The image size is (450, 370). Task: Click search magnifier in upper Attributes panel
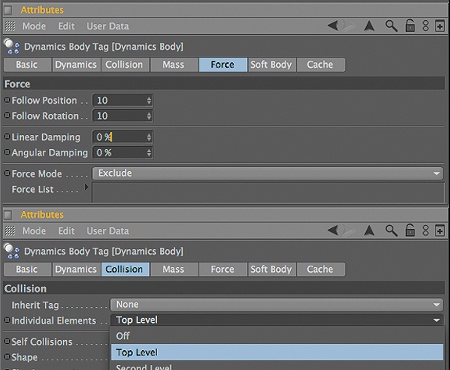click(x=391, y=26)
